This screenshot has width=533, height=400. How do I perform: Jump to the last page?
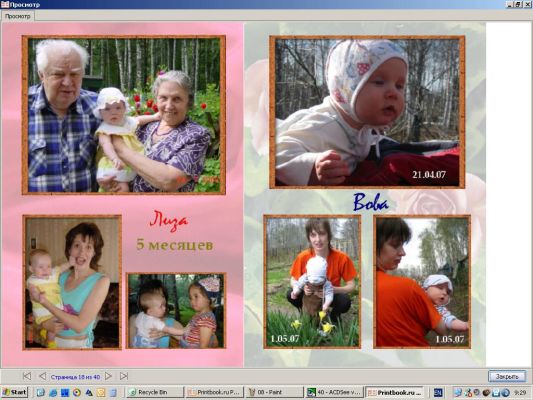(124, 376)
